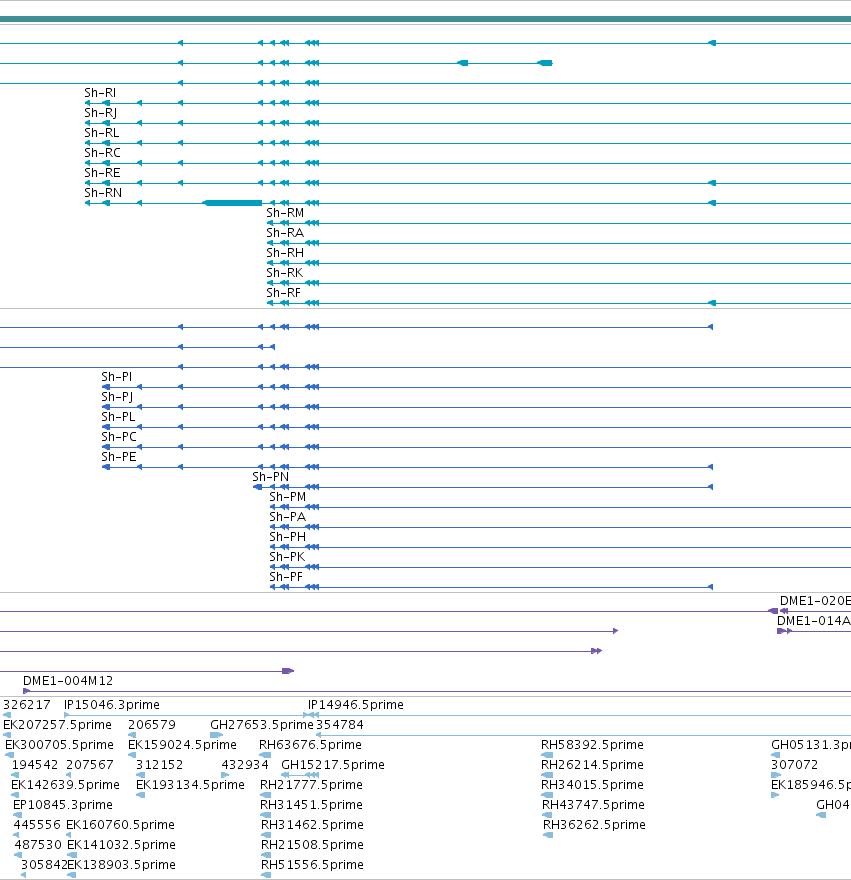Pick EST RH31451.5prime
This screenshot has width=851, height=880.
(311, 805)
